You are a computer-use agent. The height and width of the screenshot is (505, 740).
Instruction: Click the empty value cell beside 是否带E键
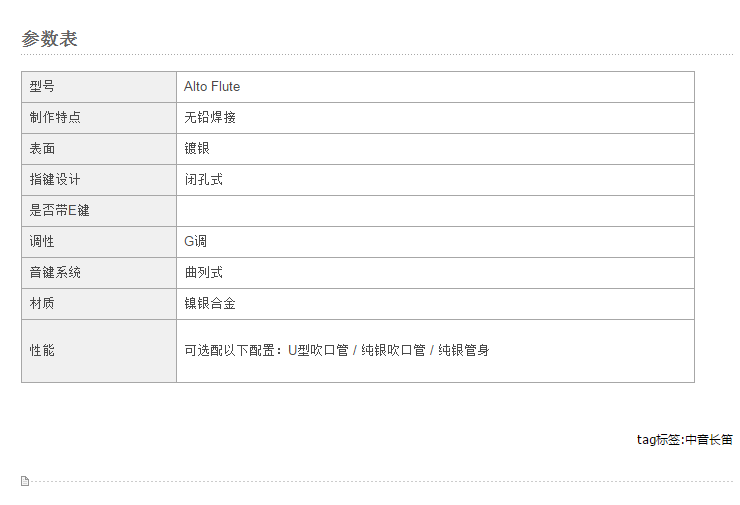(x=435, y=211)
